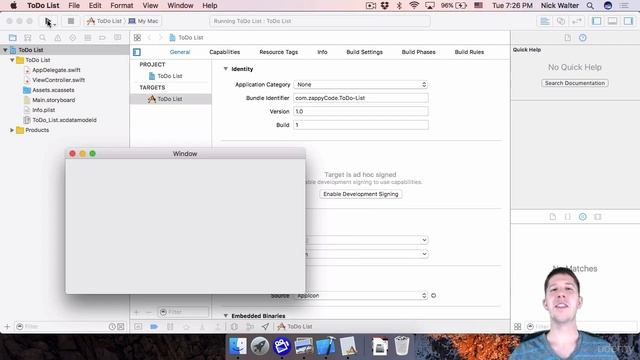
Task: Open the project navigator folder icon
Action: 13,38
